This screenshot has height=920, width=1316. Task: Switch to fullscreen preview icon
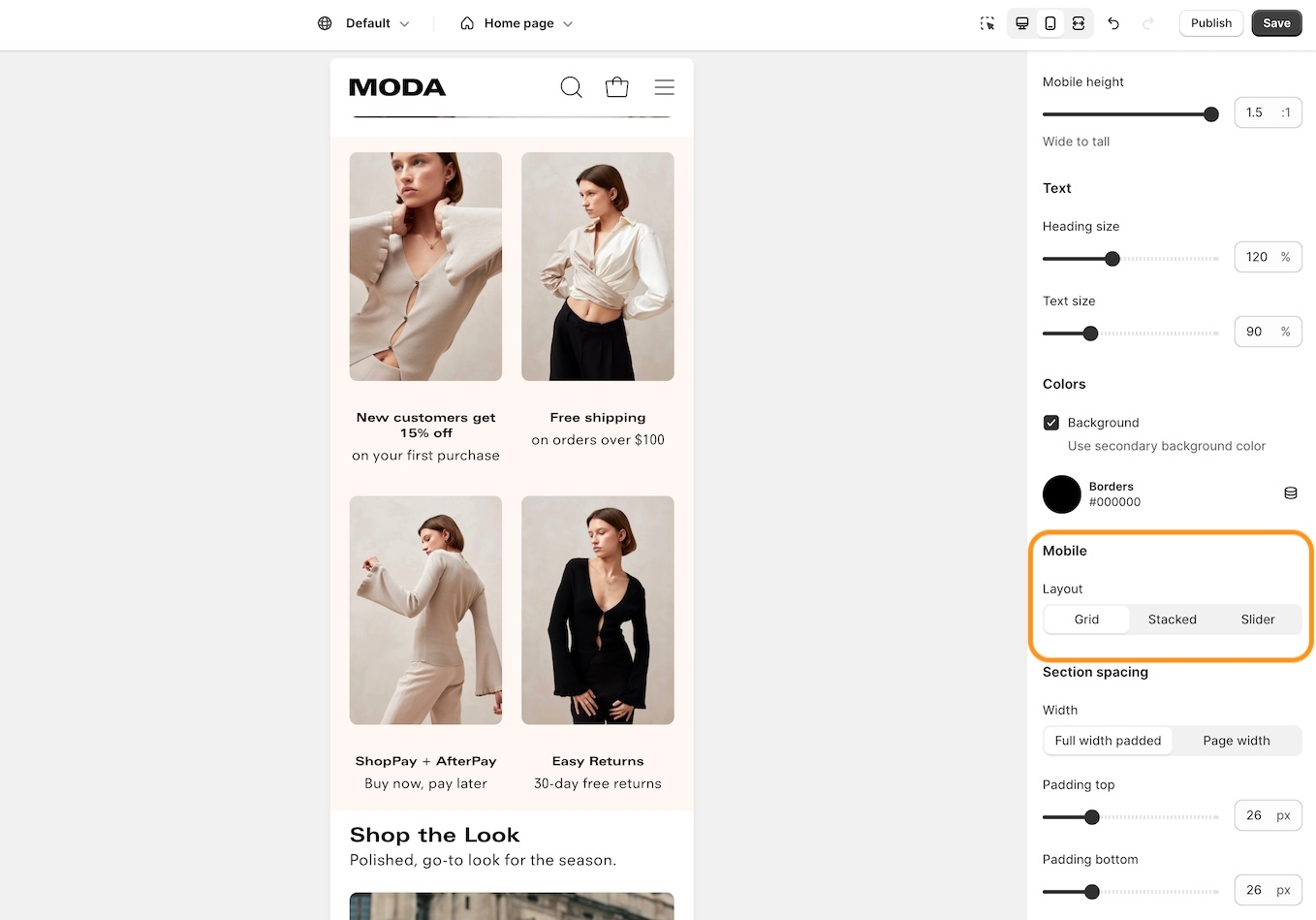[x=1078, y=23]
